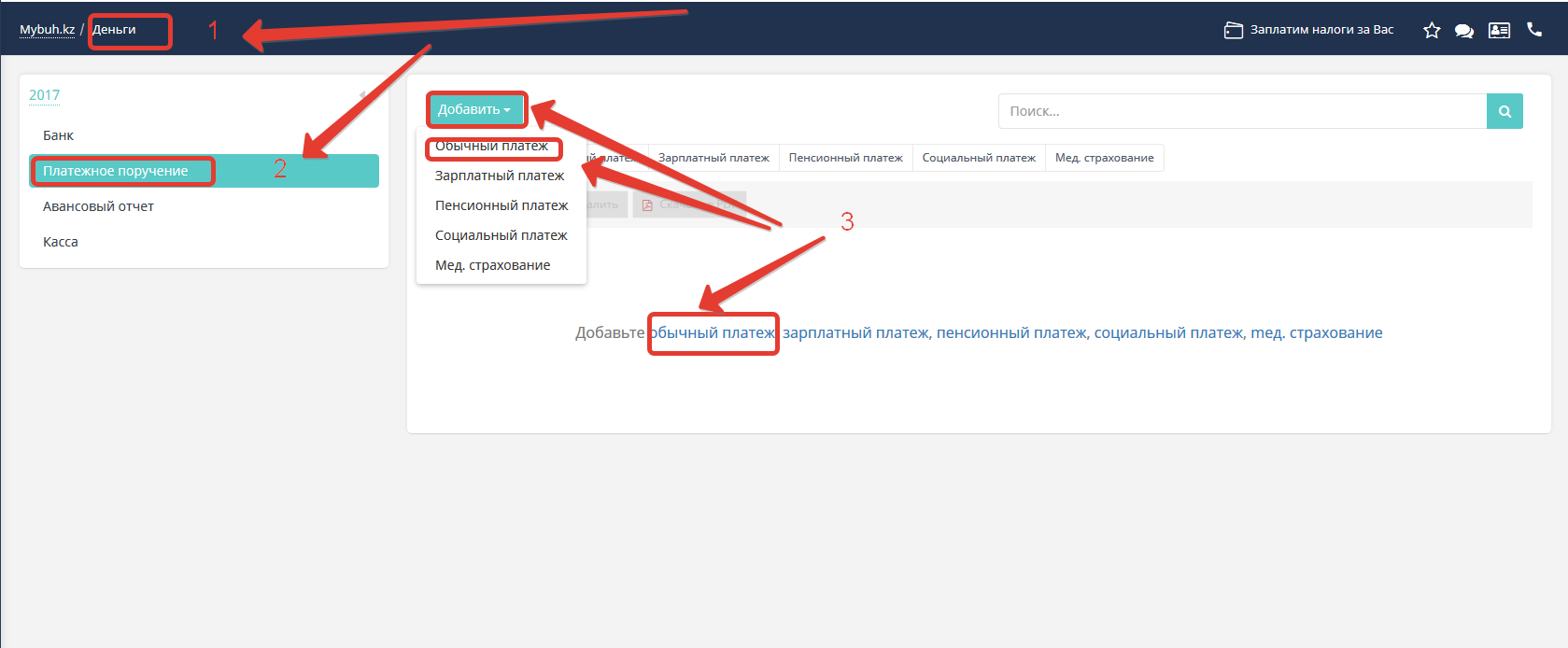Switch to the Социальный платеж tab
The image size is (1568, 648).
click(x=979, y=158)
